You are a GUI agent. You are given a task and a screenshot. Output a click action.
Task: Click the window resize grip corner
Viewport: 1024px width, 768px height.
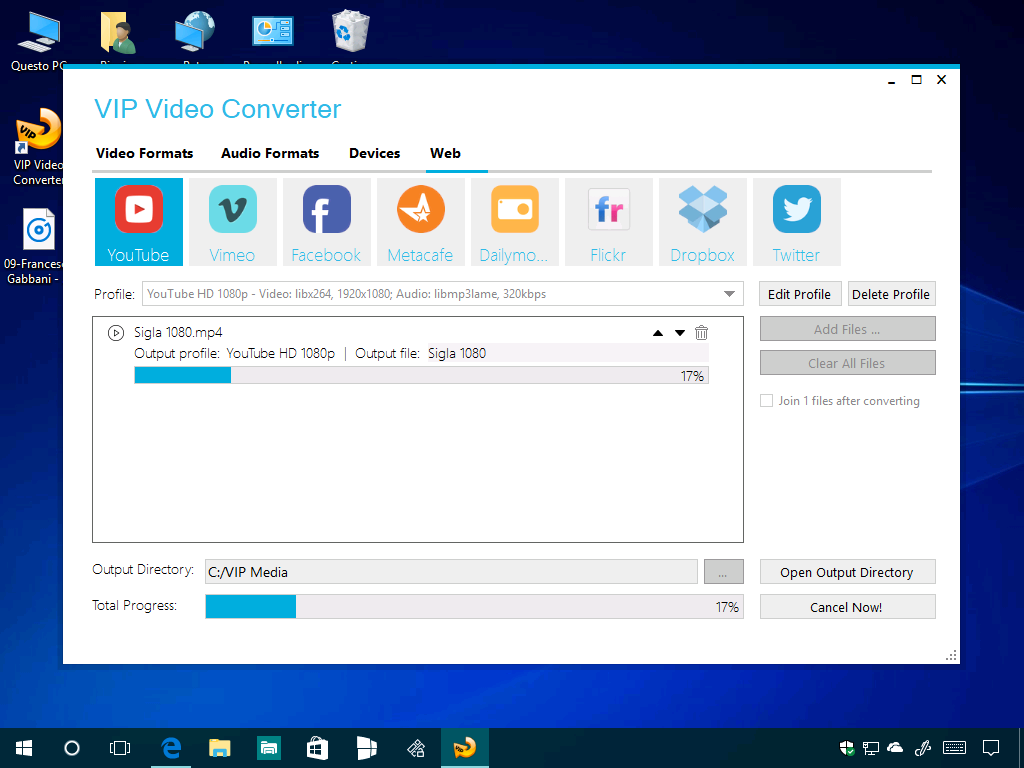pos(952,656)
